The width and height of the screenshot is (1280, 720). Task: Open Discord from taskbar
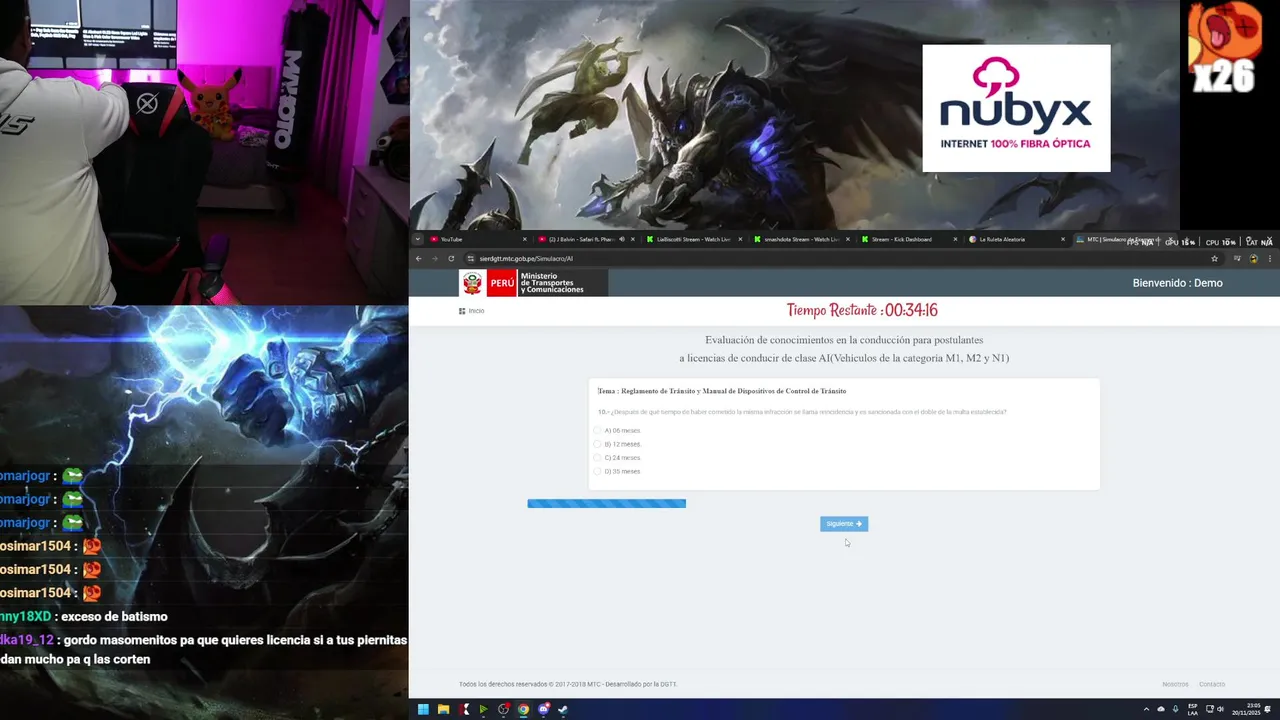544,710
